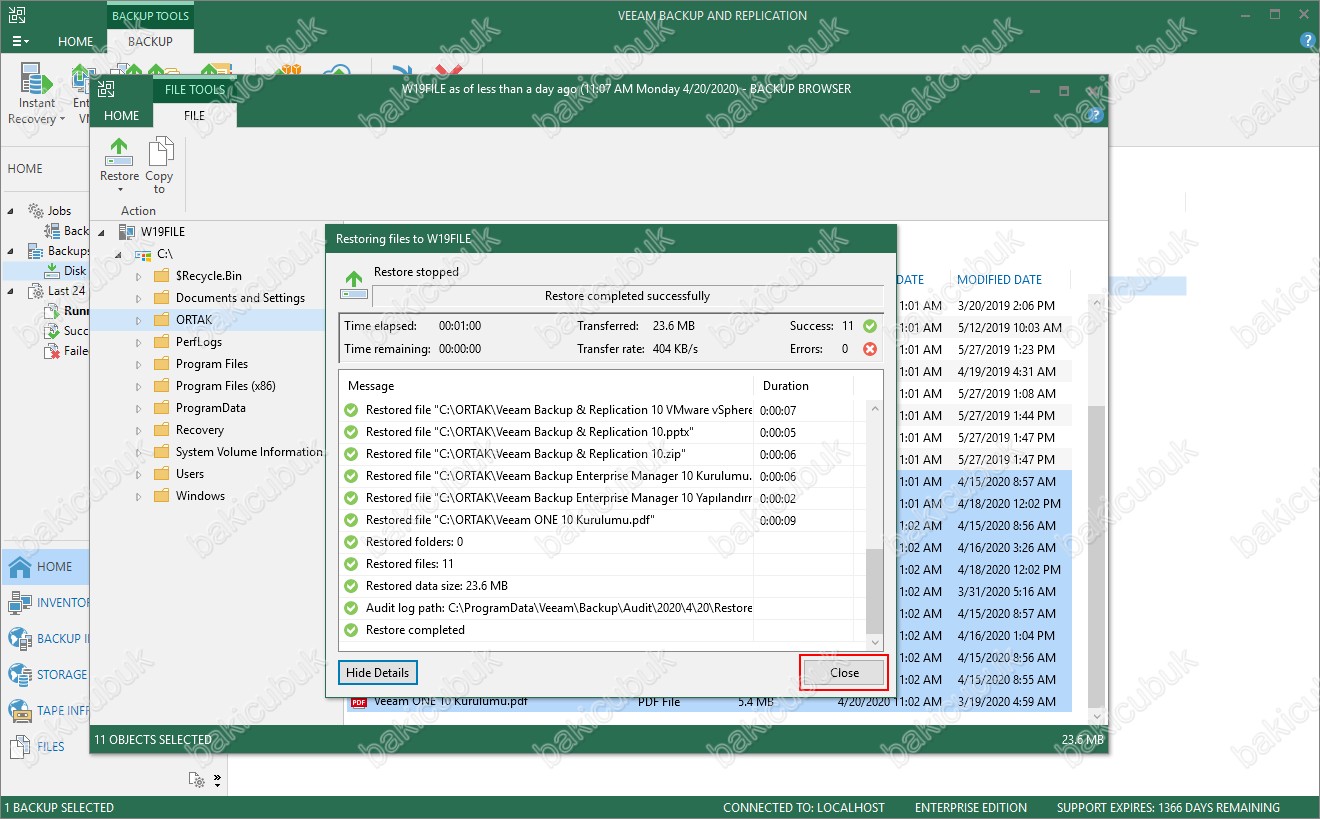Click the red Errors icon
The height and width of the screenshot is (819, 1320).
pos(870,349)
